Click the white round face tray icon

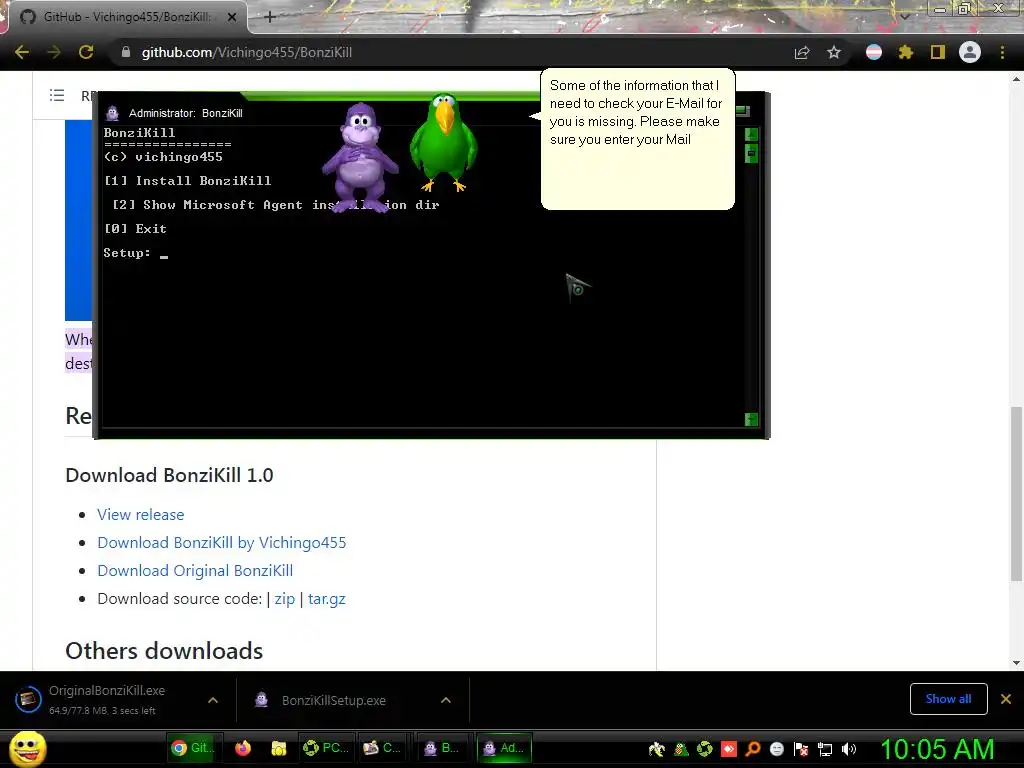tap(776, 749)
